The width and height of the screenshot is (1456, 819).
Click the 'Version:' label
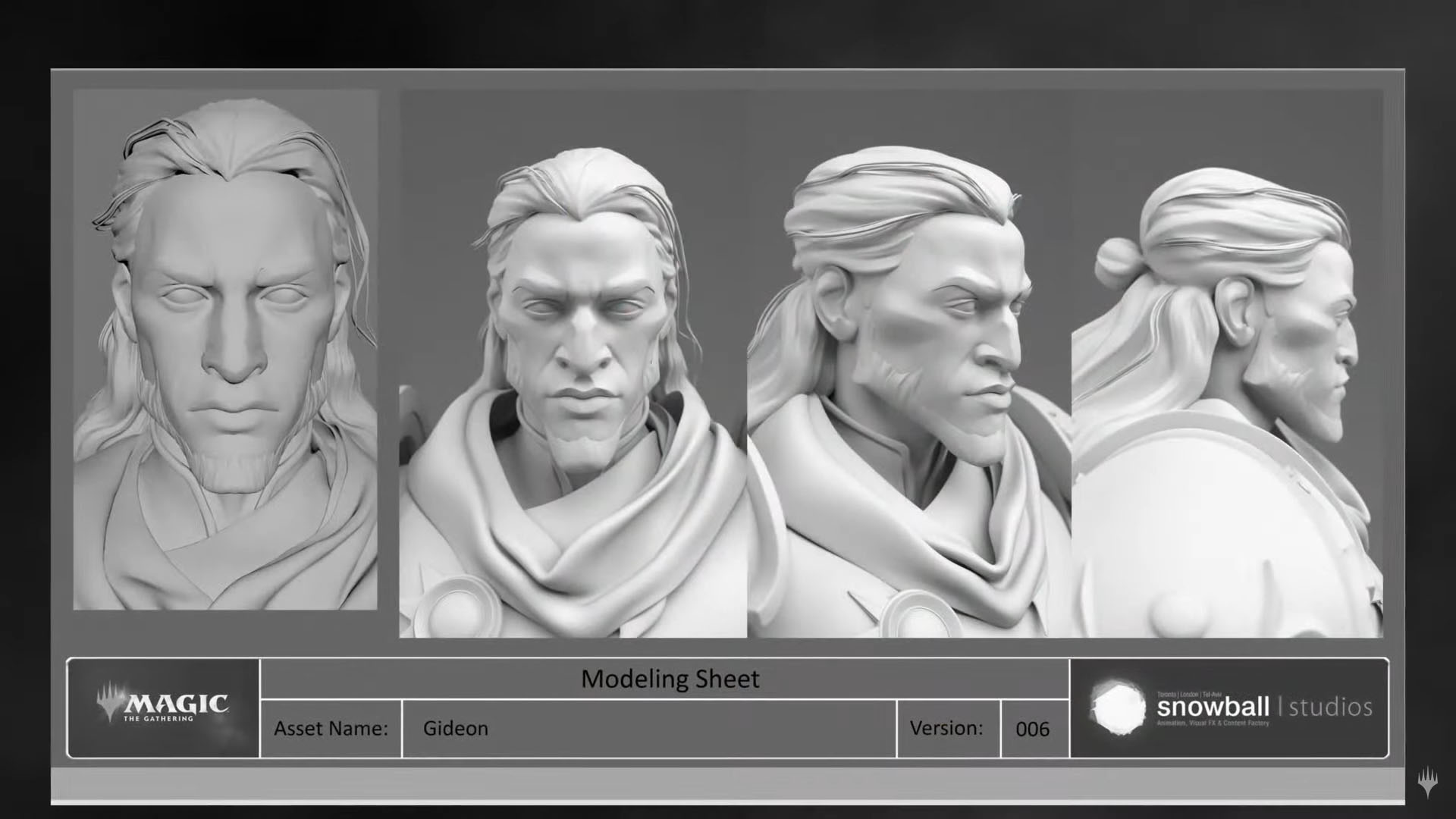click(946, 728)
